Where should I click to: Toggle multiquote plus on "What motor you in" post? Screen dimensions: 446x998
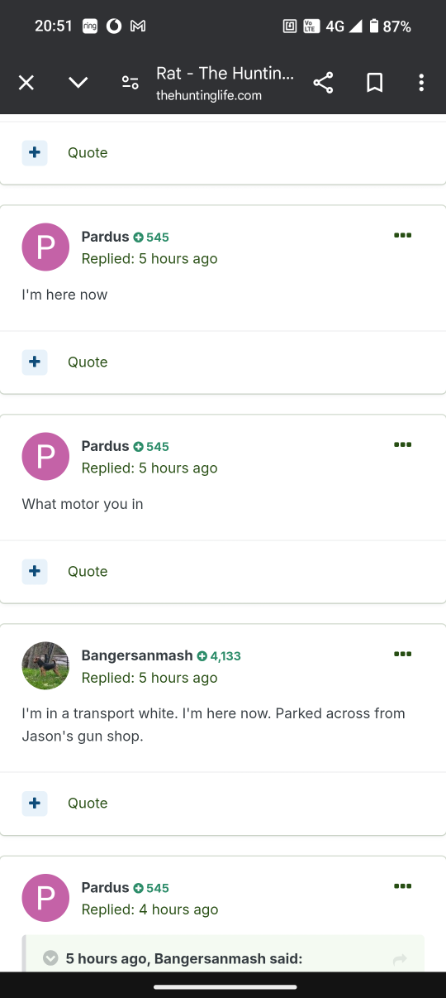35,572
